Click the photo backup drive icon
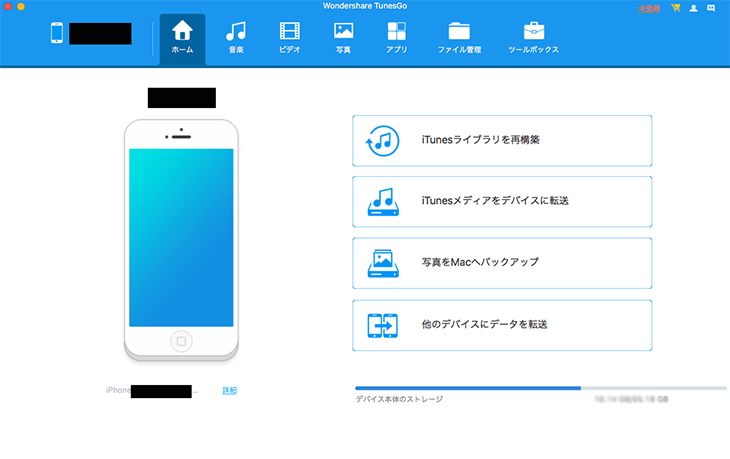730x459 pixels. pos(383,263)
